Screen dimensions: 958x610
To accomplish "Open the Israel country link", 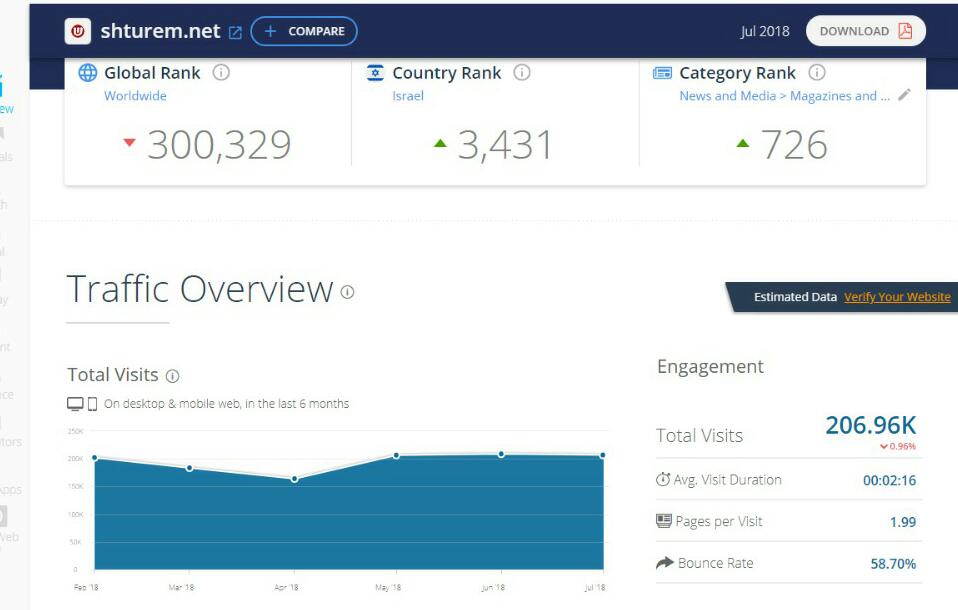I will pyautogui.click(x=408, y=96).
